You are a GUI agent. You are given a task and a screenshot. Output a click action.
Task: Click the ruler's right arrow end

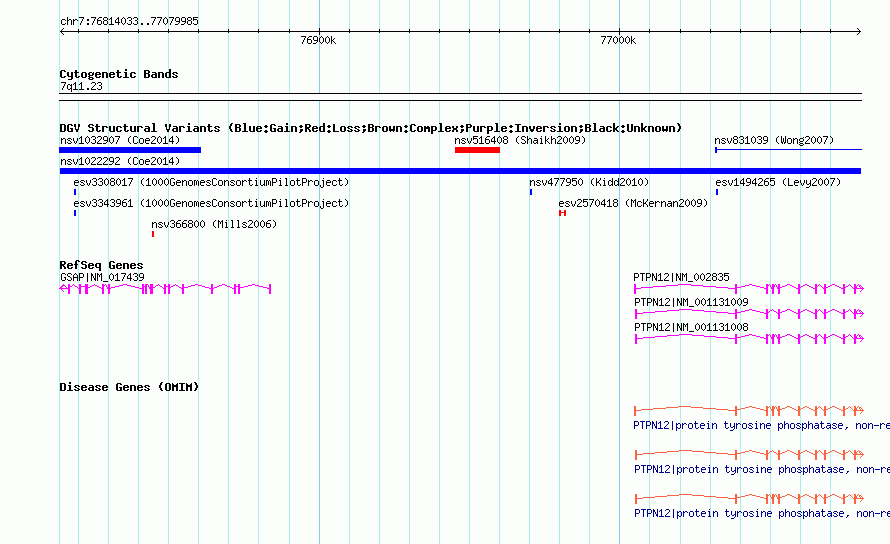point(859,32)
